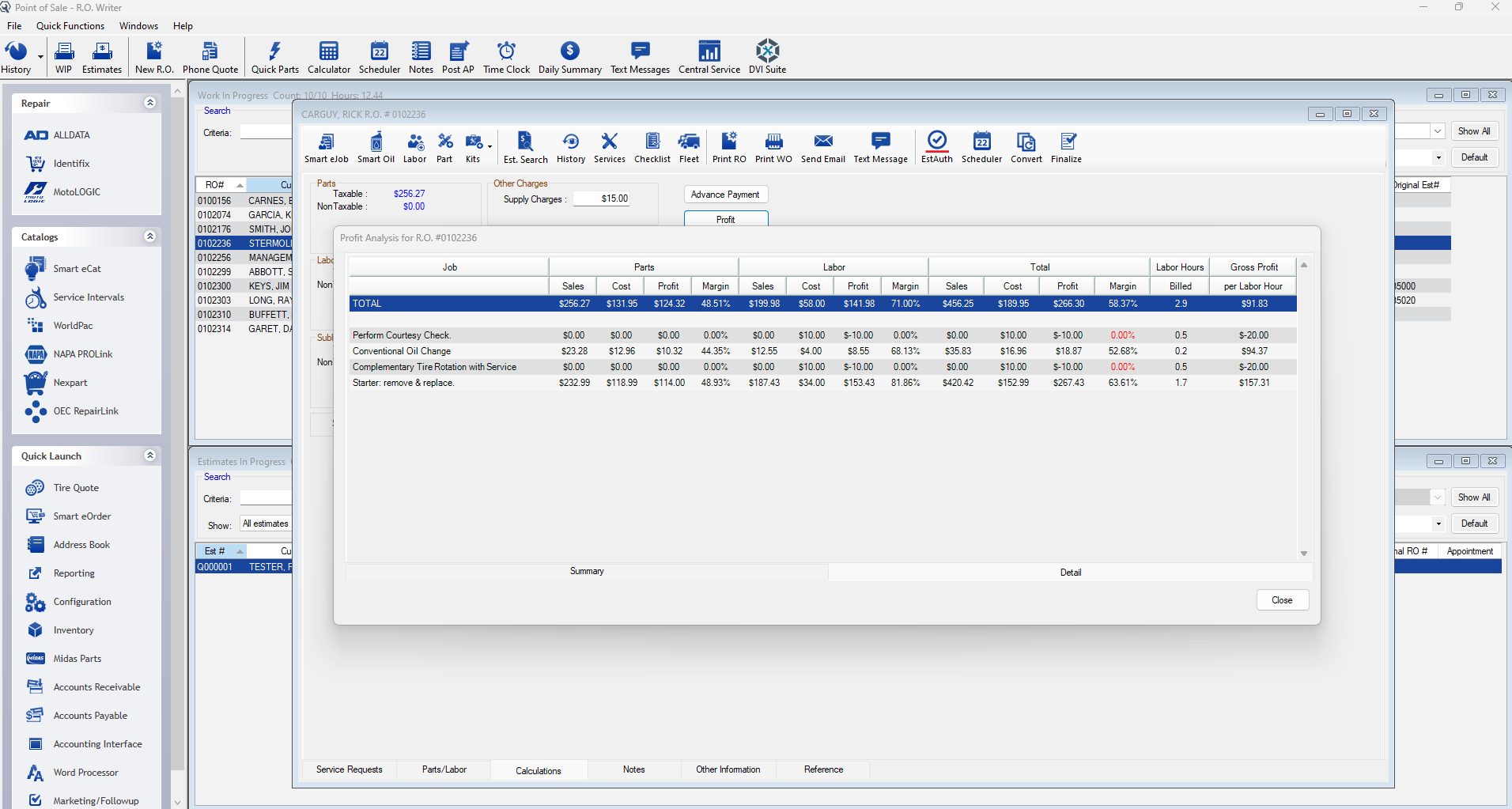Open the NAPA PROLink catalog
The height and width of the screenshot is (809, 1512).
pyautogui.click(x=81, y=353)
